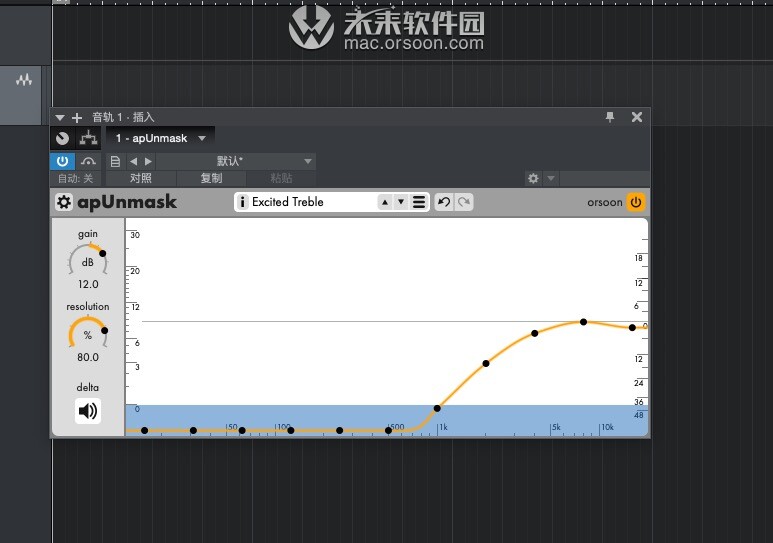773x543 pixels.
Task: Select rightmost curve node past 10k
Action: tap(632, 327)
